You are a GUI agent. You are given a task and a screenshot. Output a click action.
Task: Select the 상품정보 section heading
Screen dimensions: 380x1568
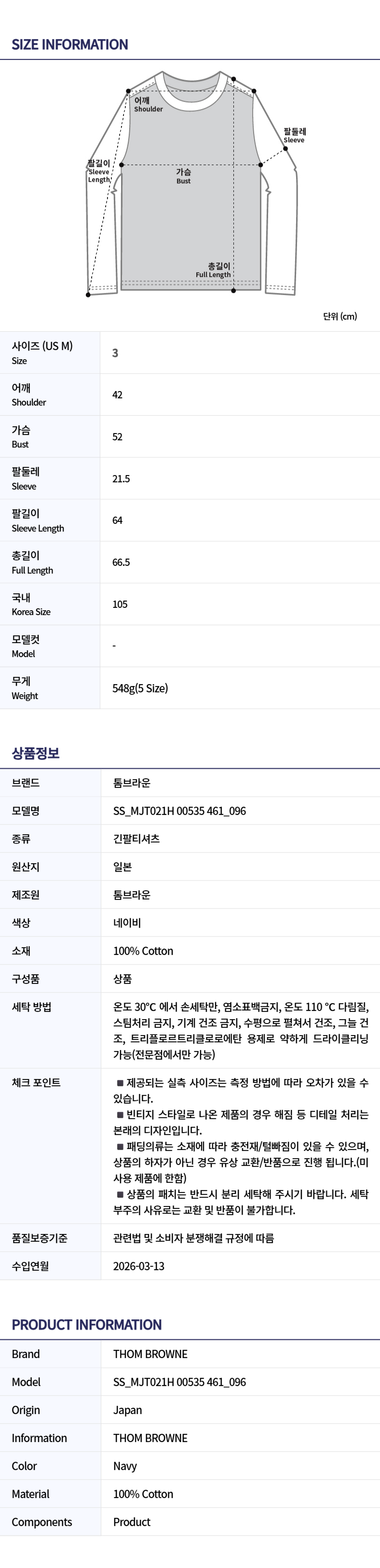[35, 753]
